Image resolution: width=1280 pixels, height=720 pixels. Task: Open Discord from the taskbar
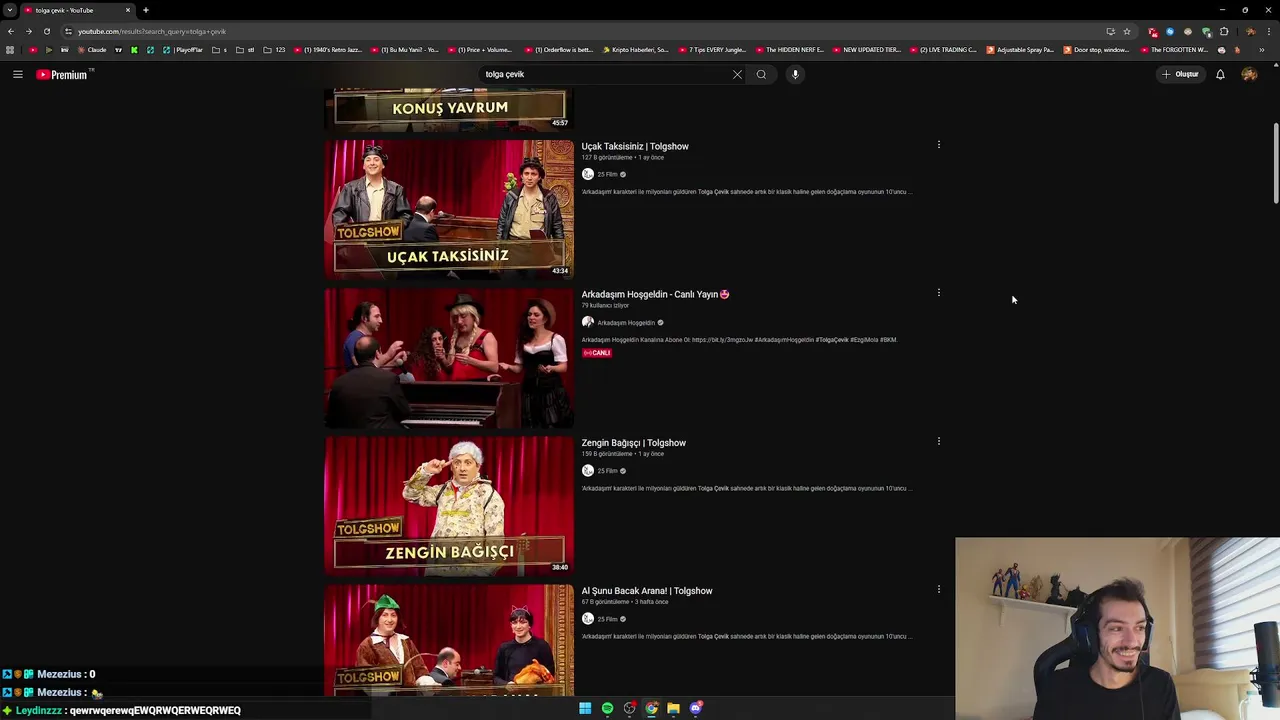tap(696, 709)
